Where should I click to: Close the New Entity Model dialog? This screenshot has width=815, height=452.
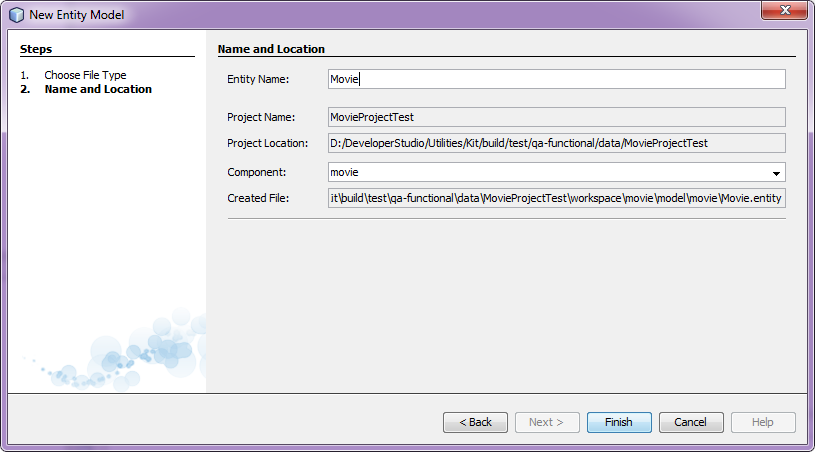(x=785, y=10)
